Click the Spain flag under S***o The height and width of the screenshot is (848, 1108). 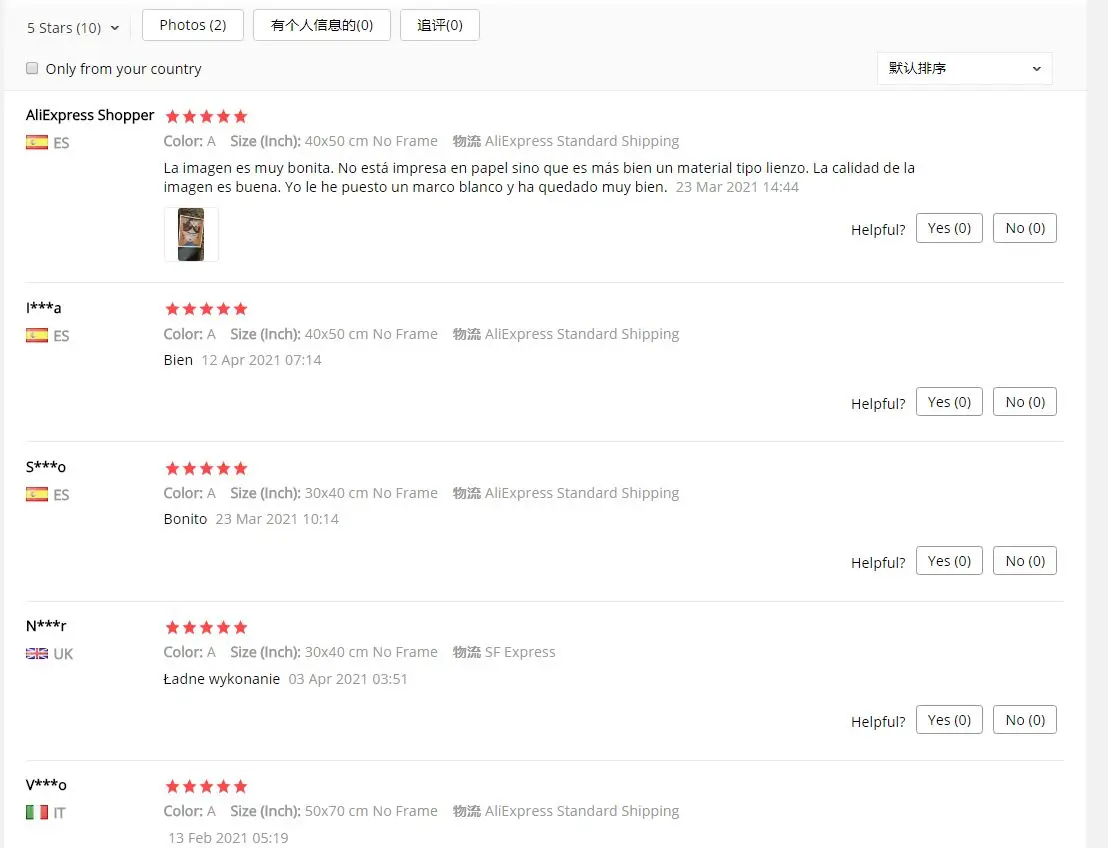[37, 495]
